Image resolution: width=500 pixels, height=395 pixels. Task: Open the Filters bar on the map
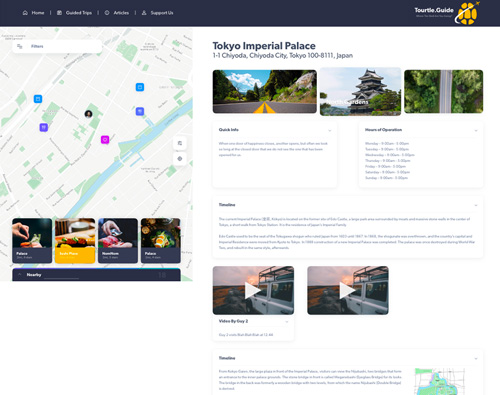click(x=57, y=46)
